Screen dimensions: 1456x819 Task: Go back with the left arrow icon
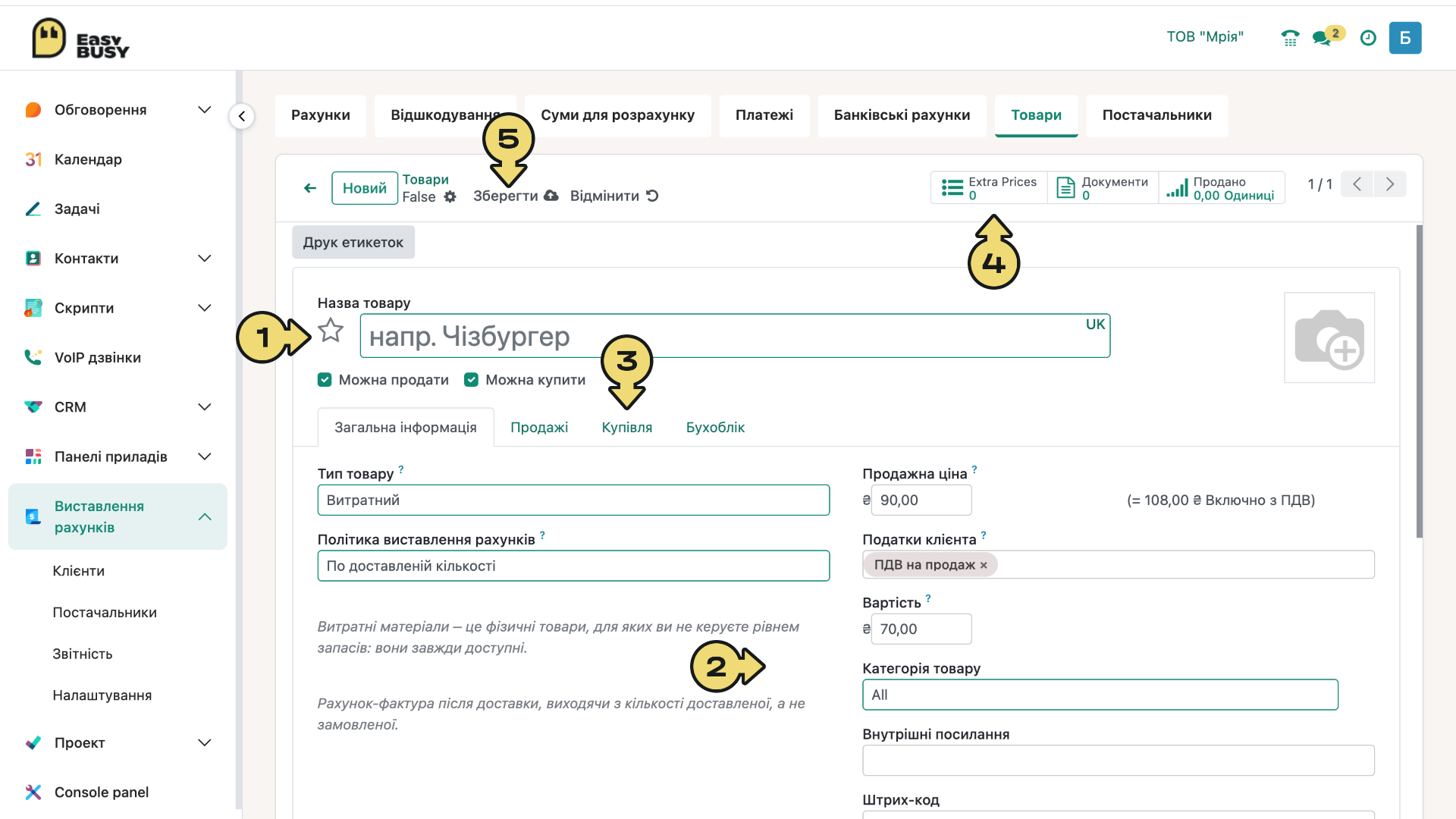coord(310,188)
